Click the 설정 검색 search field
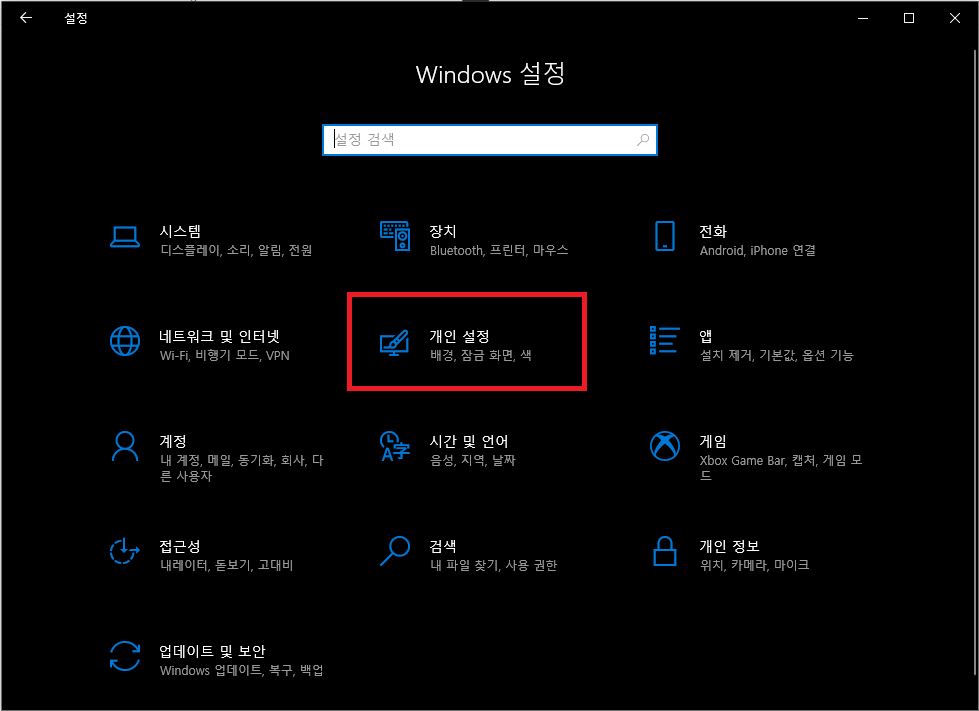This screenshot has width=979, height=711. click(490, 140)
